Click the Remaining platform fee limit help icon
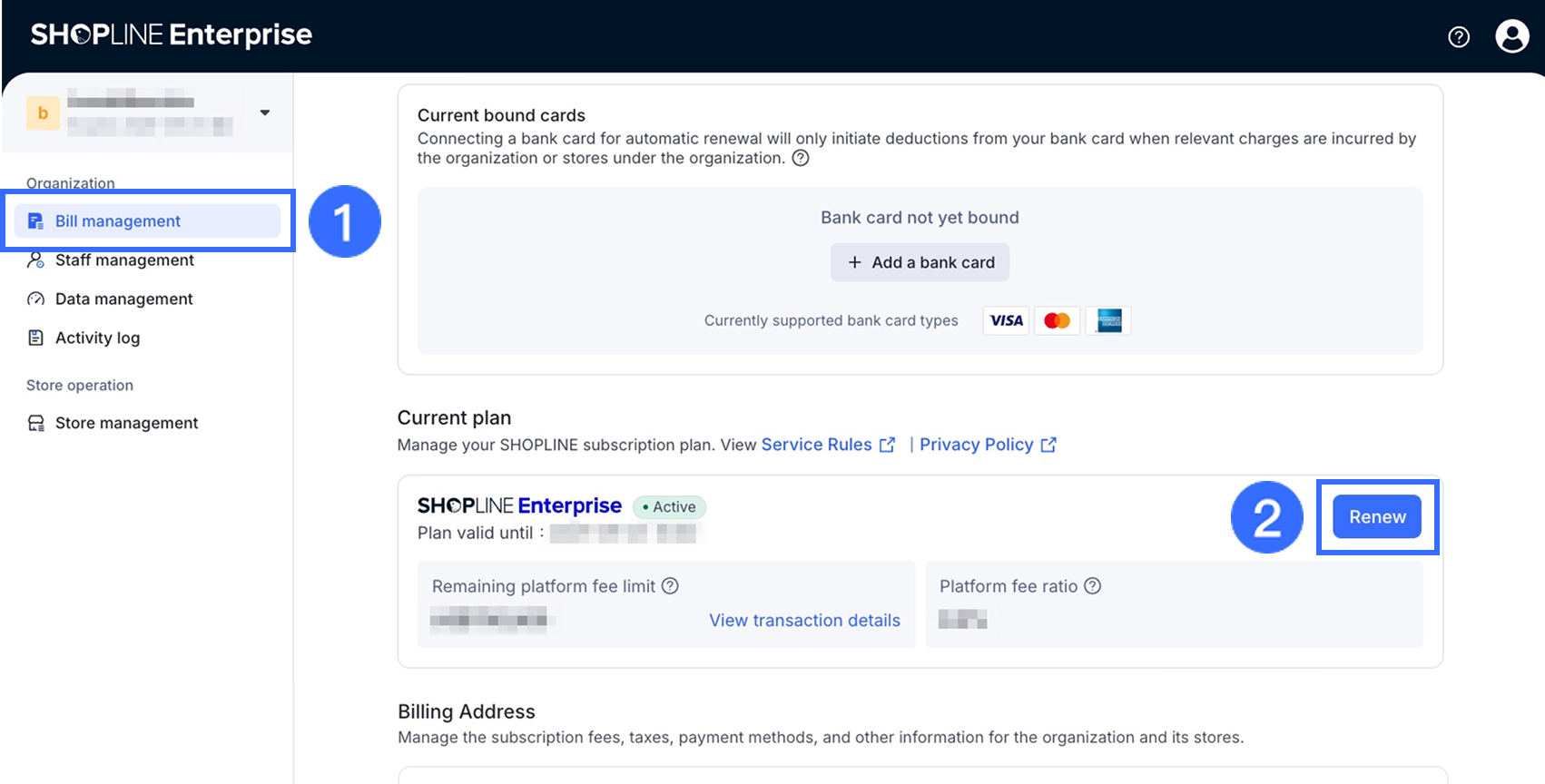The width and height of the screenshot is (1545, 784). tap(670, 586)
